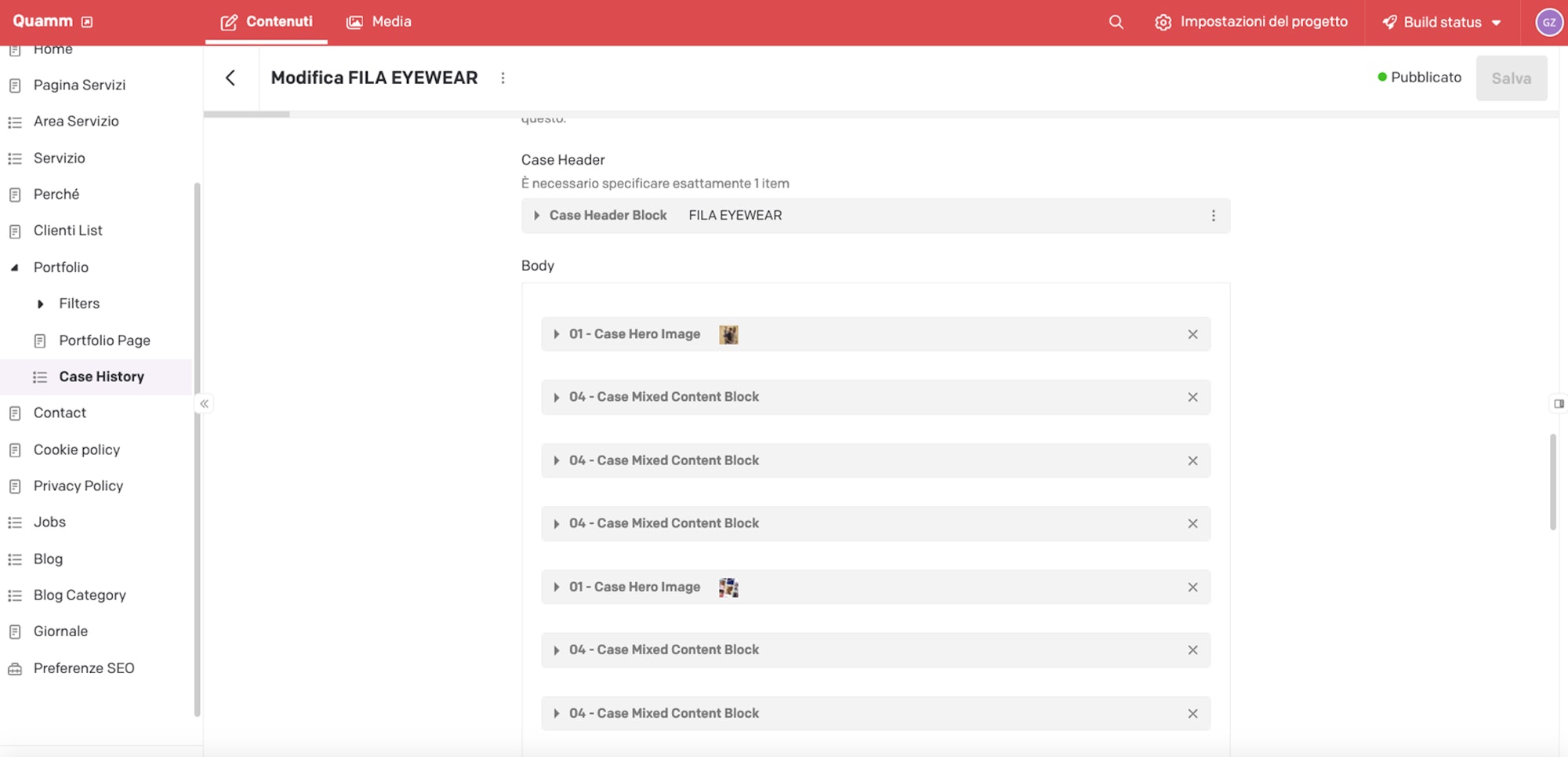Expand the first 01 - Case Hero Image block
This screenshot has height=757, width=1568.
(x=556, y=334)
